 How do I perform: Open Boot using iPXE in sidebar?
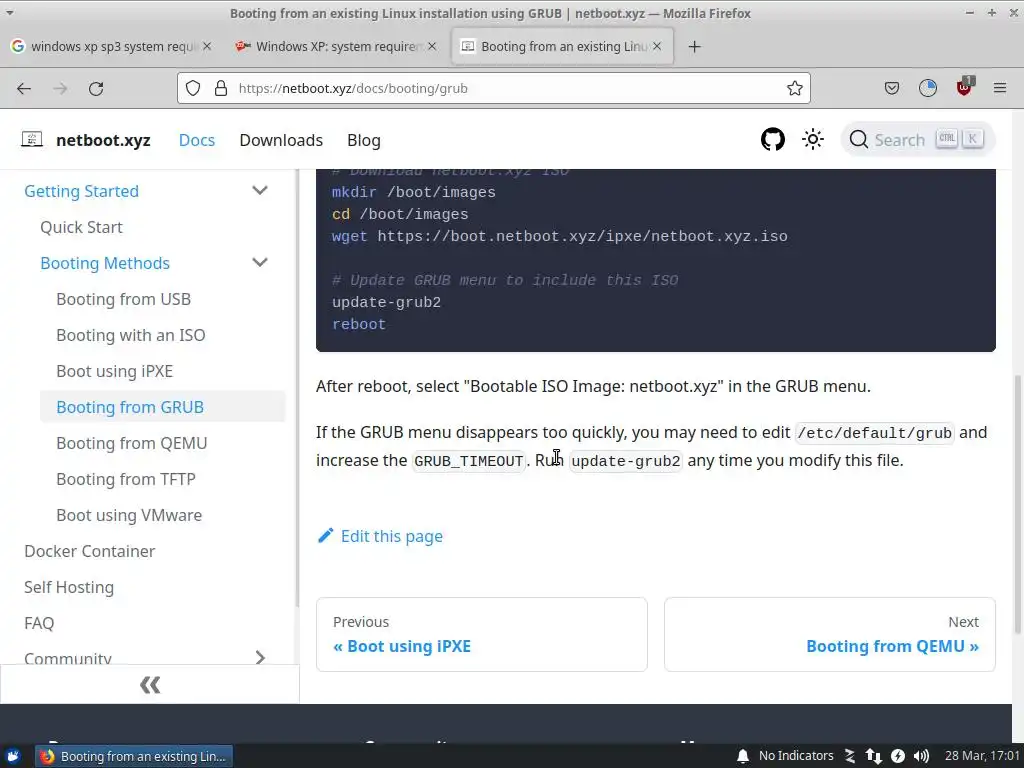114,370
